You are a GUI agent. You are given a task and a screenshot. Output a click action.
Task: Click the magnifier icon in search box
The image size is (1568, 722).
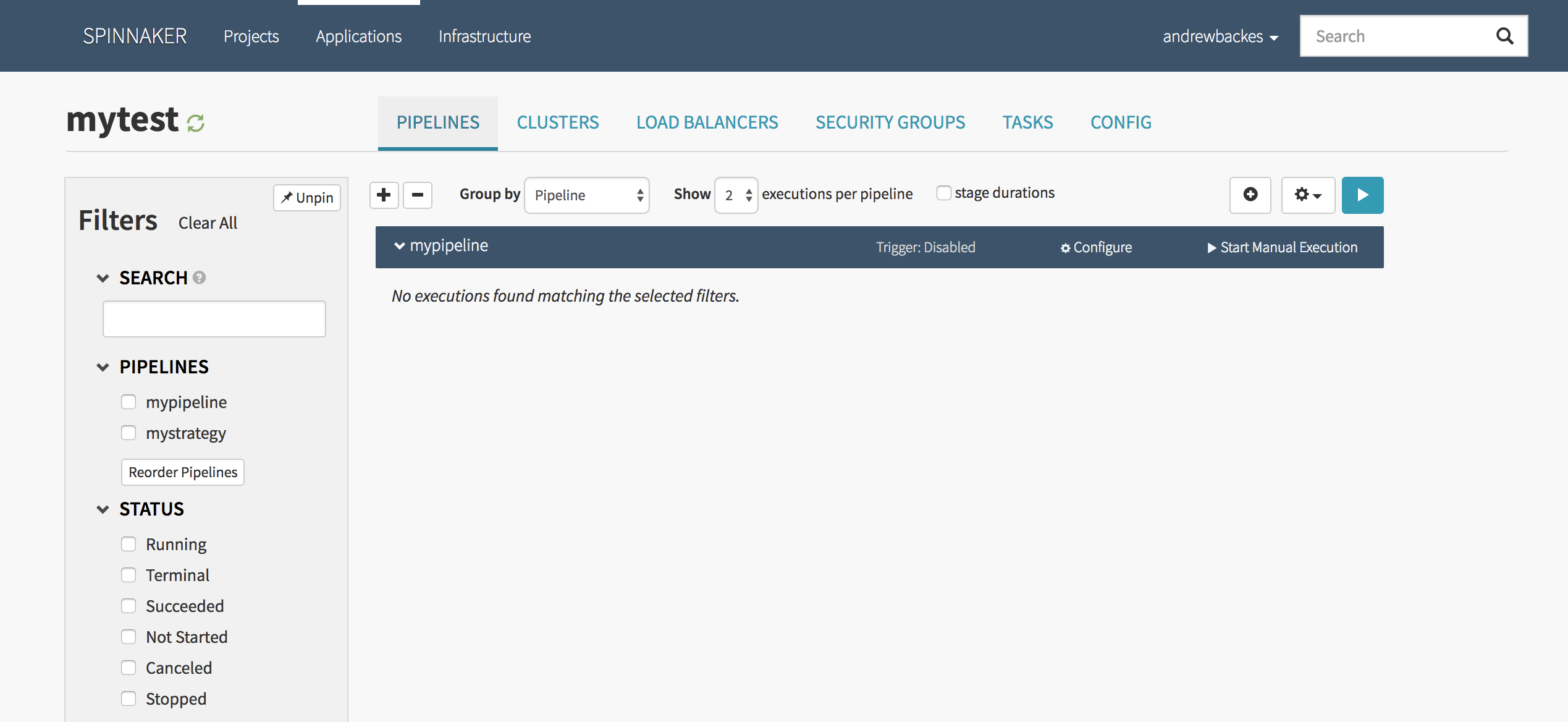click(1504, 36)
